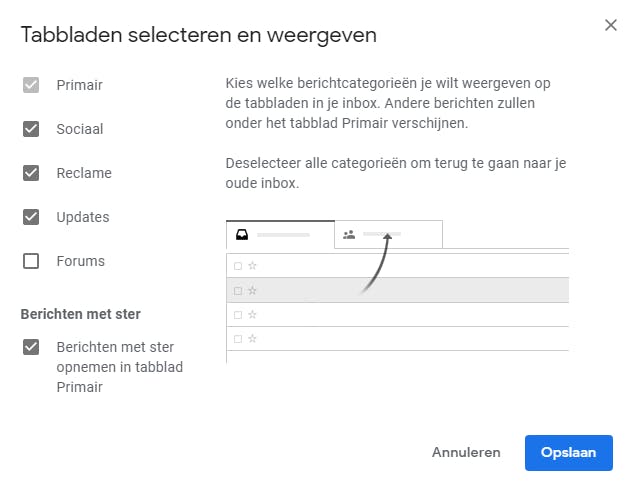Click the star in third preview row
The width and height of the screenshot is (635, 492).
click(x=253, y=314)
